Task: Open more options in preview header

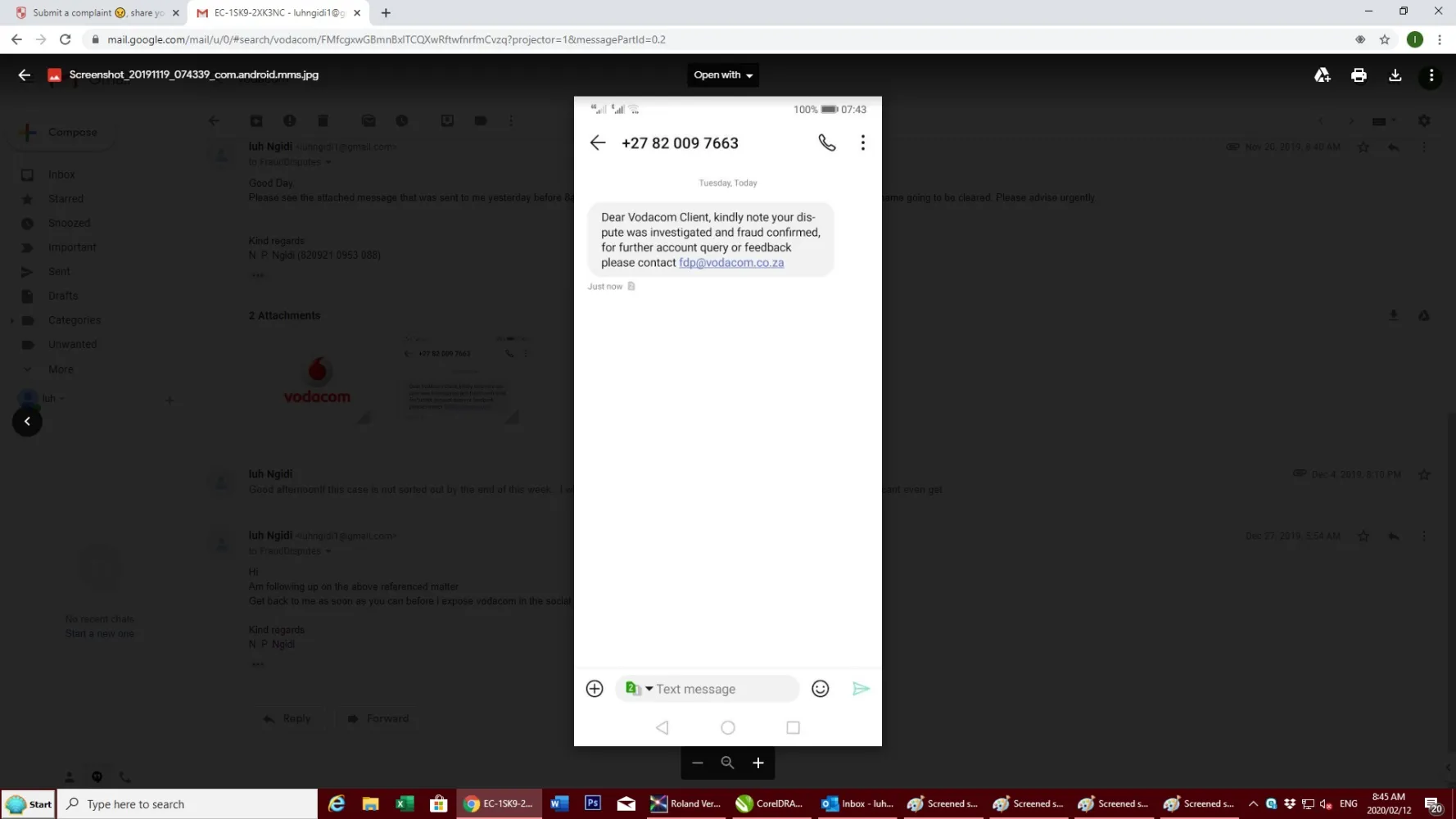Action: tap(1431, 75)
